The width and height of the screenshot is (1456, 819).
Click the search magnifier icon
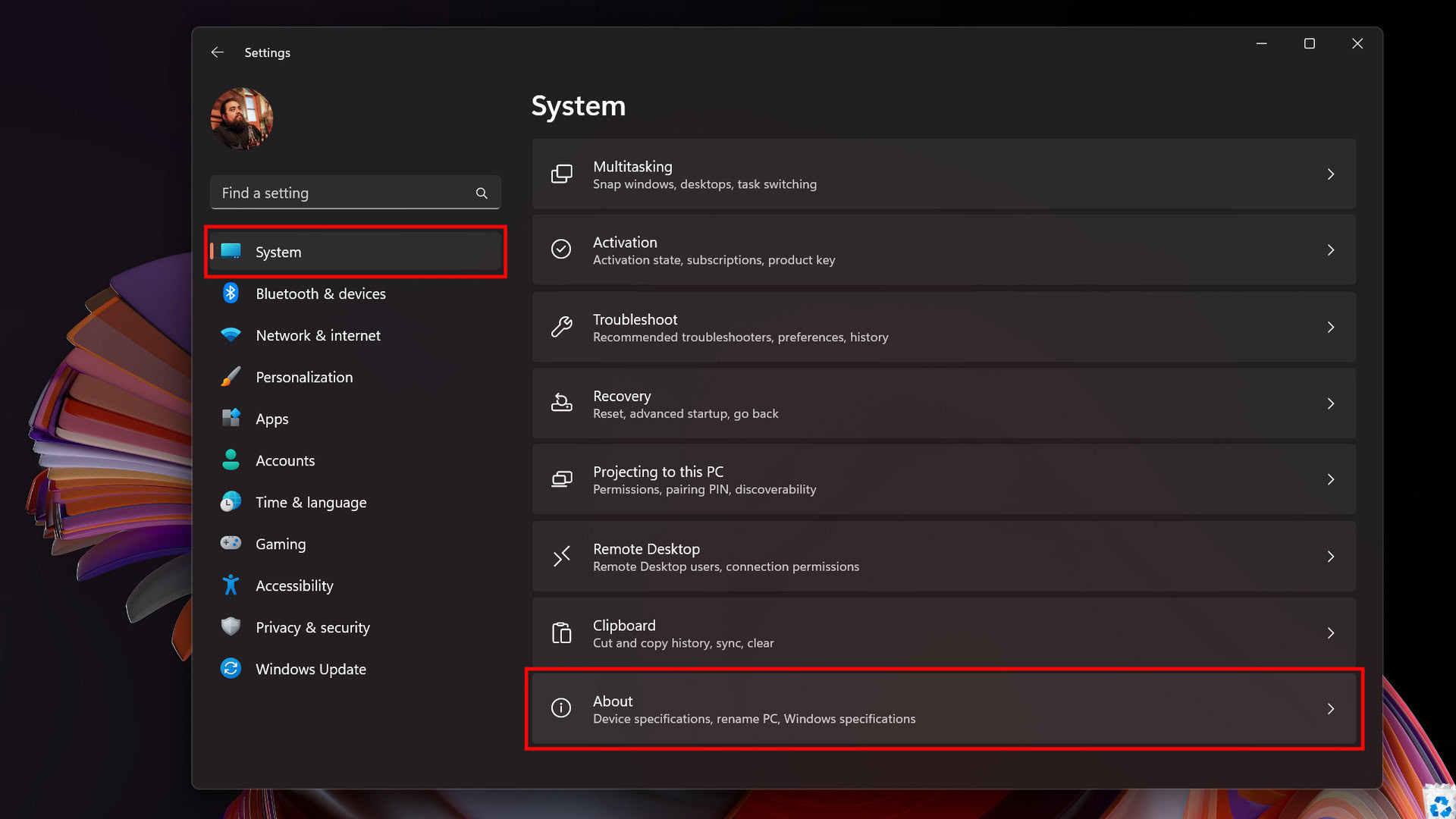pyautogui.click(x=482, y=193)
